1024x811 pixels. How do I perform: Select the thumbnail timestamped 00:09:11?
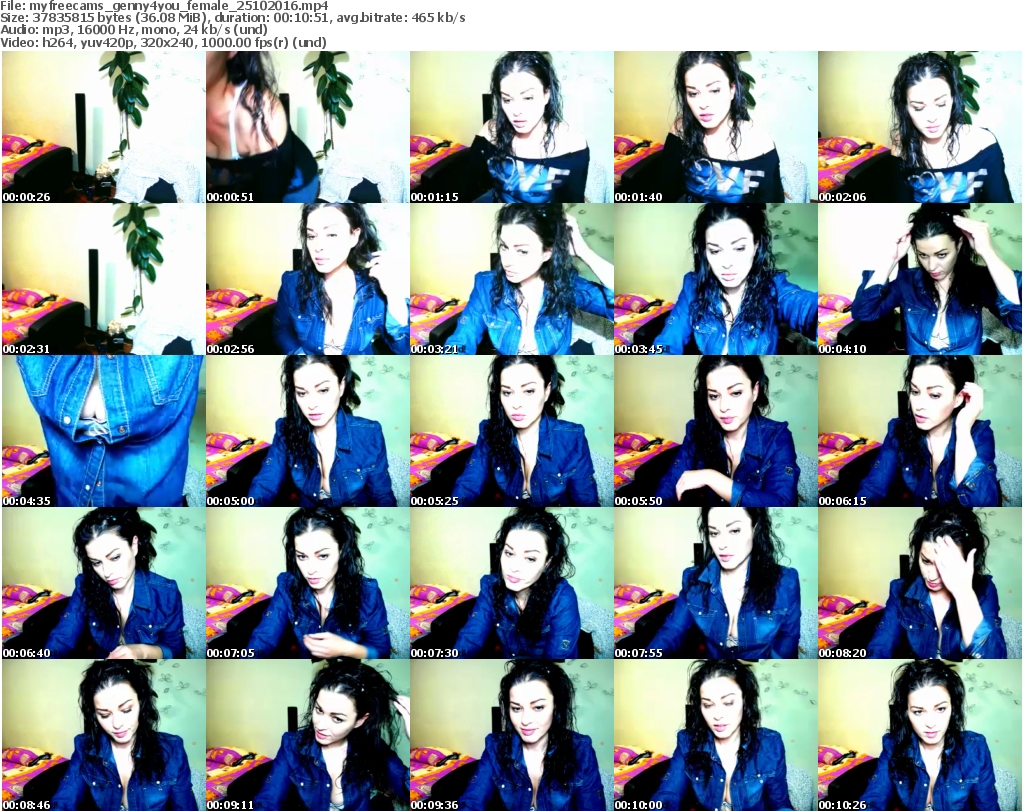point(308,735)
